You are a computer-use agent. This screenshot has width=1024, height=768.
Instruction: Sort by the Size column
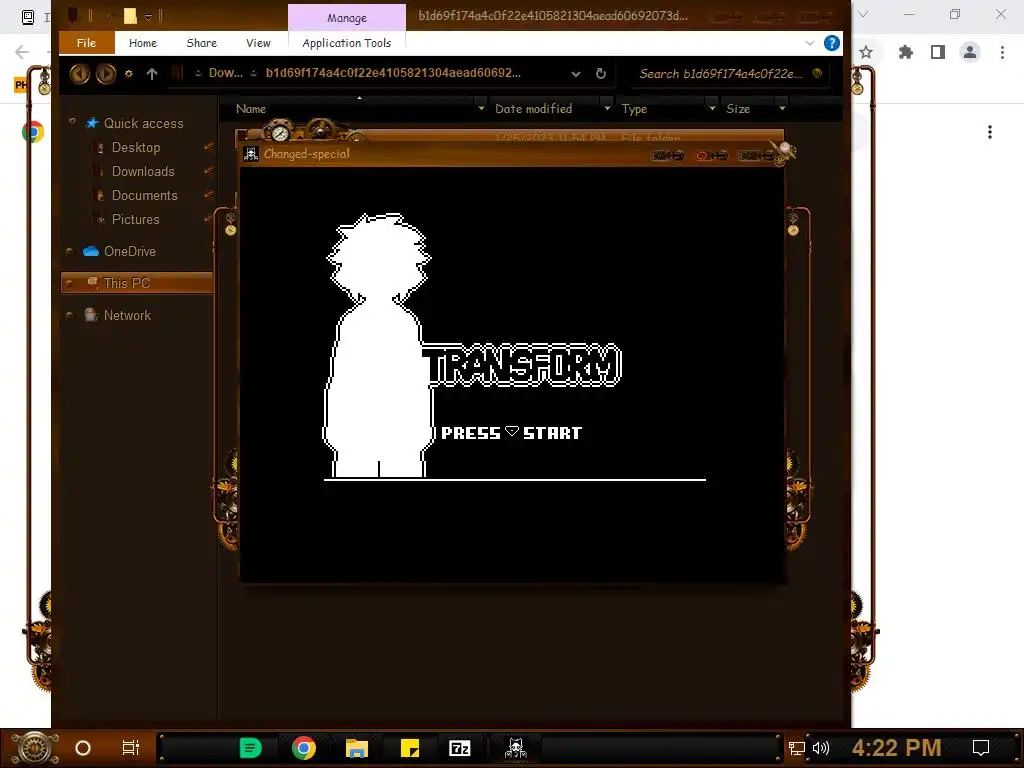click(x=738, y=109)
